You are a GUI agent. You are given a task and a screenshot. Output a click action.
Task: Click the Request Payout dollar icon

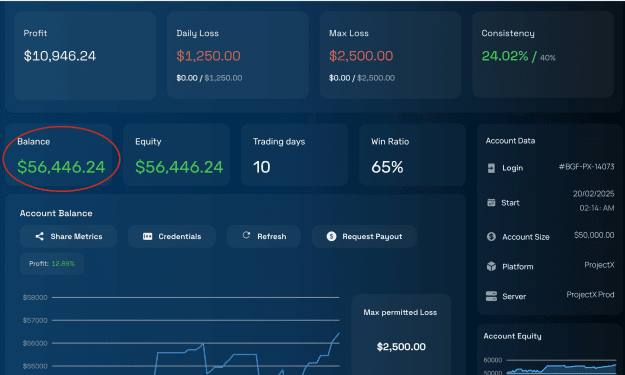click(x=331, y=236)
